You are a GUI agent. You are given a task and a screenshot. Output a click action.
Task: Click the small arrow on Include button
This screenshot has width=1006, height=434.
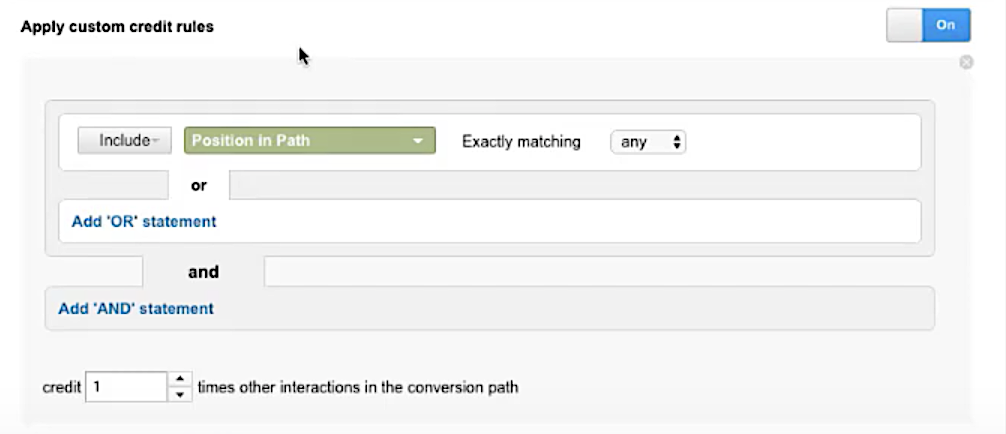tap(156, 142)
